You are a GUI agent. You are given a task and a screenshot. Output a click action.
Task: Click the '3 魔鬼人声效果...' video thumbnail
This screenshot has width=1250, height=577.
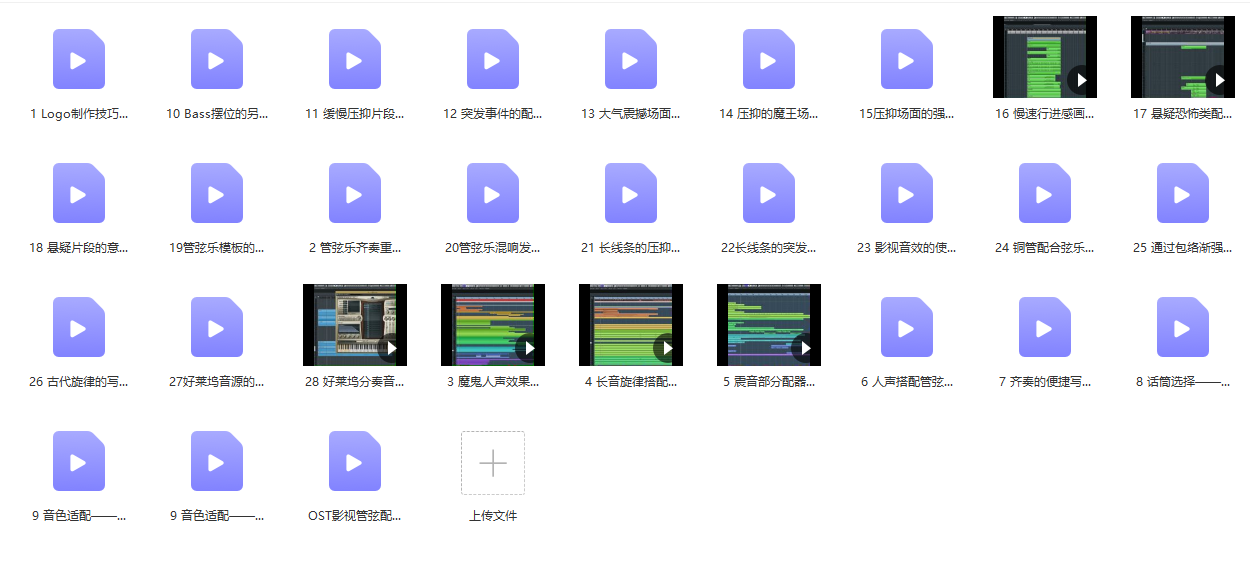pos(493,325)
